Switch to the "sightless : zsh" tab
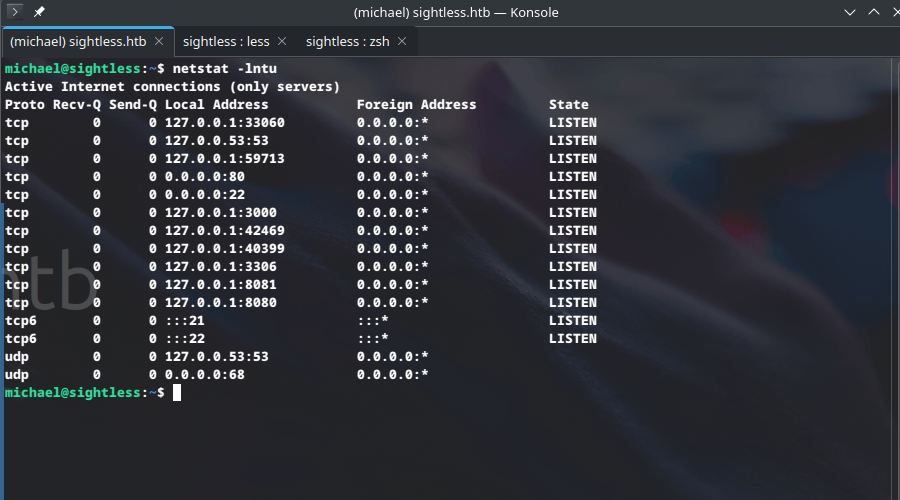This screenshot has height=500, width=900. coord(348,42)
